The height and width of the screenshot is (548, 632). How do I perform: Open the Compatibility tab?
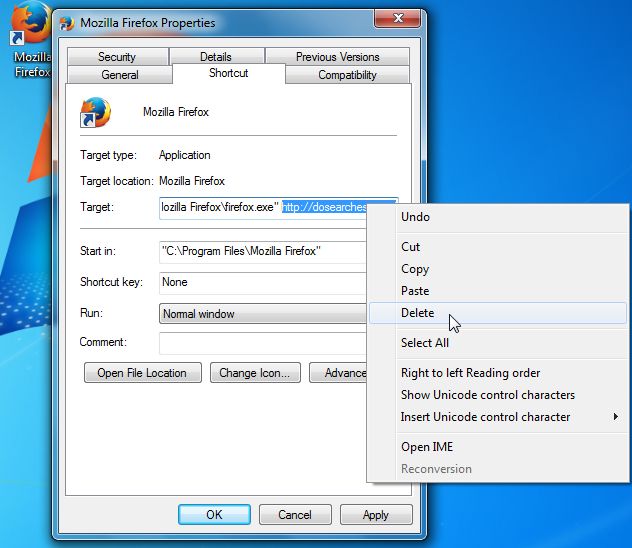347,75
